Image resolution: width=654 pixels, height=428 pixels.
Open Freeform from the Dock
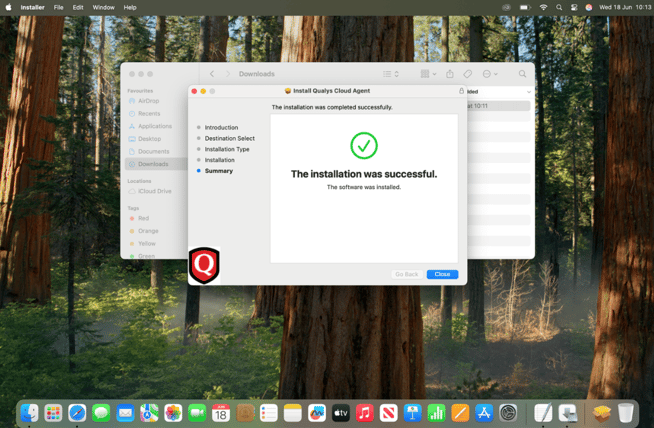coord(317,413)
